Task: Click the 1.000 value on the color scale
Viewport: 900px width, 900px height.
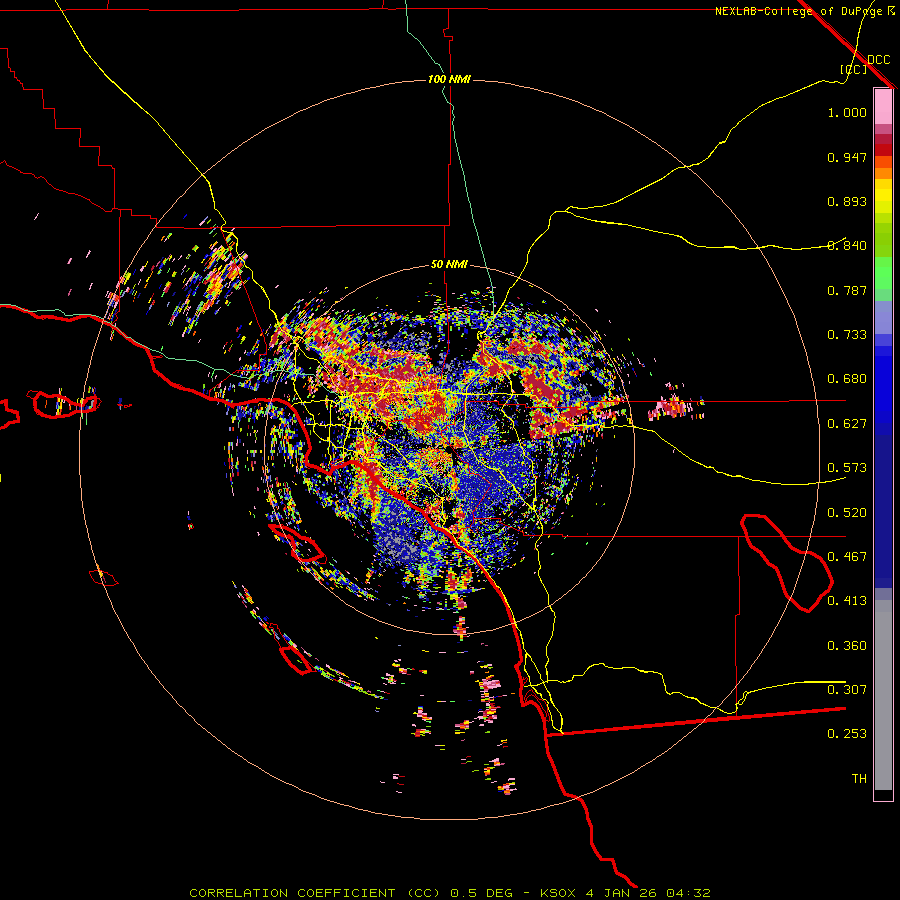Action: pos(847,112)
